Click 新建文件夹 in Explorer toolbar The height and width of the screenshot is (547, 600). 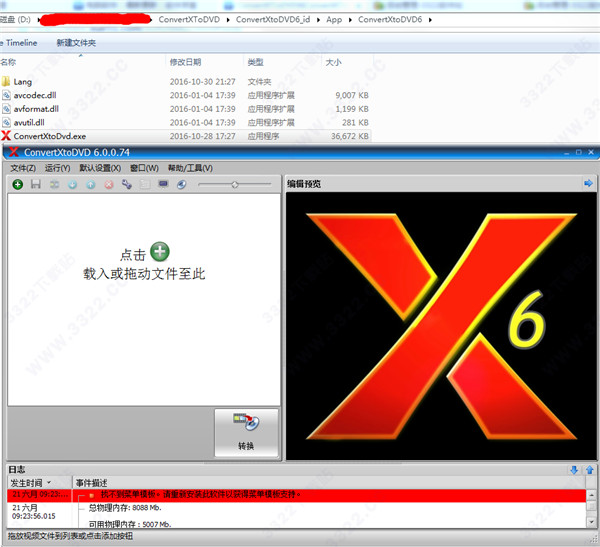(x=76, y=43)
